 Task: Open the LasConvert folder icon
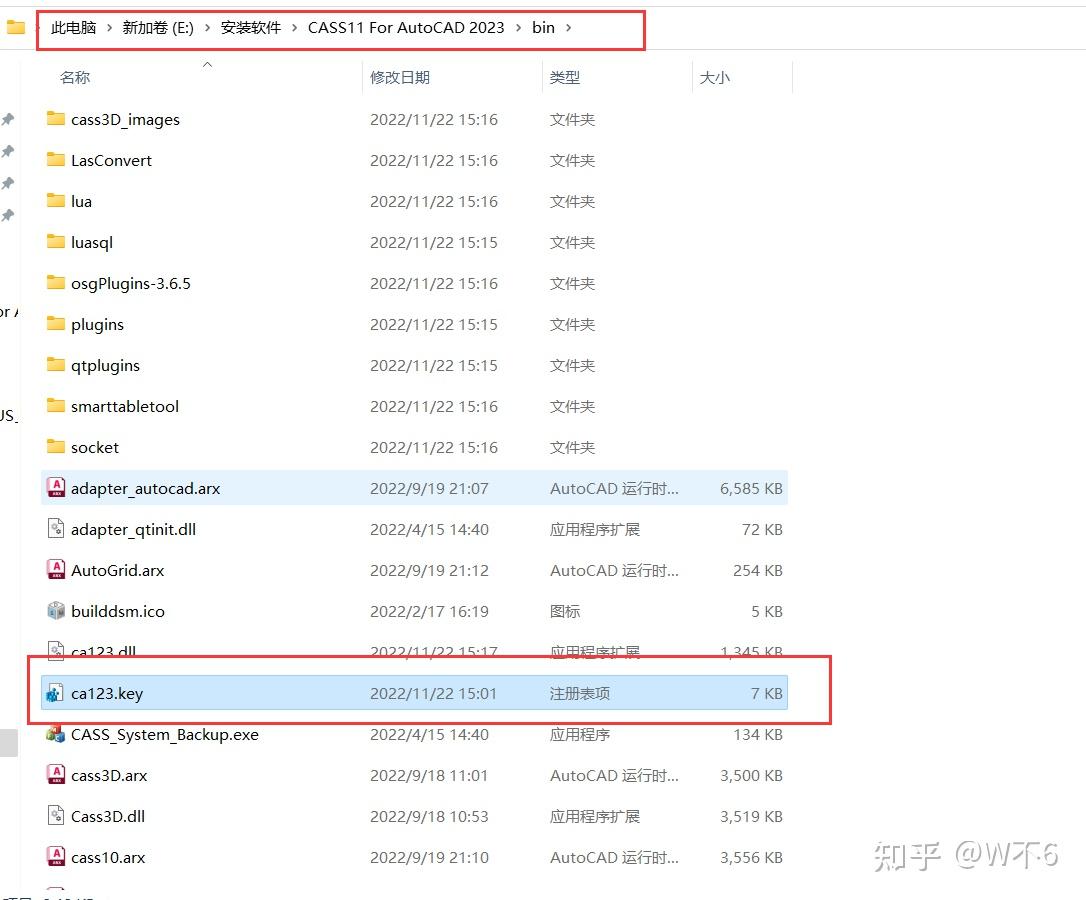[56, 160]
